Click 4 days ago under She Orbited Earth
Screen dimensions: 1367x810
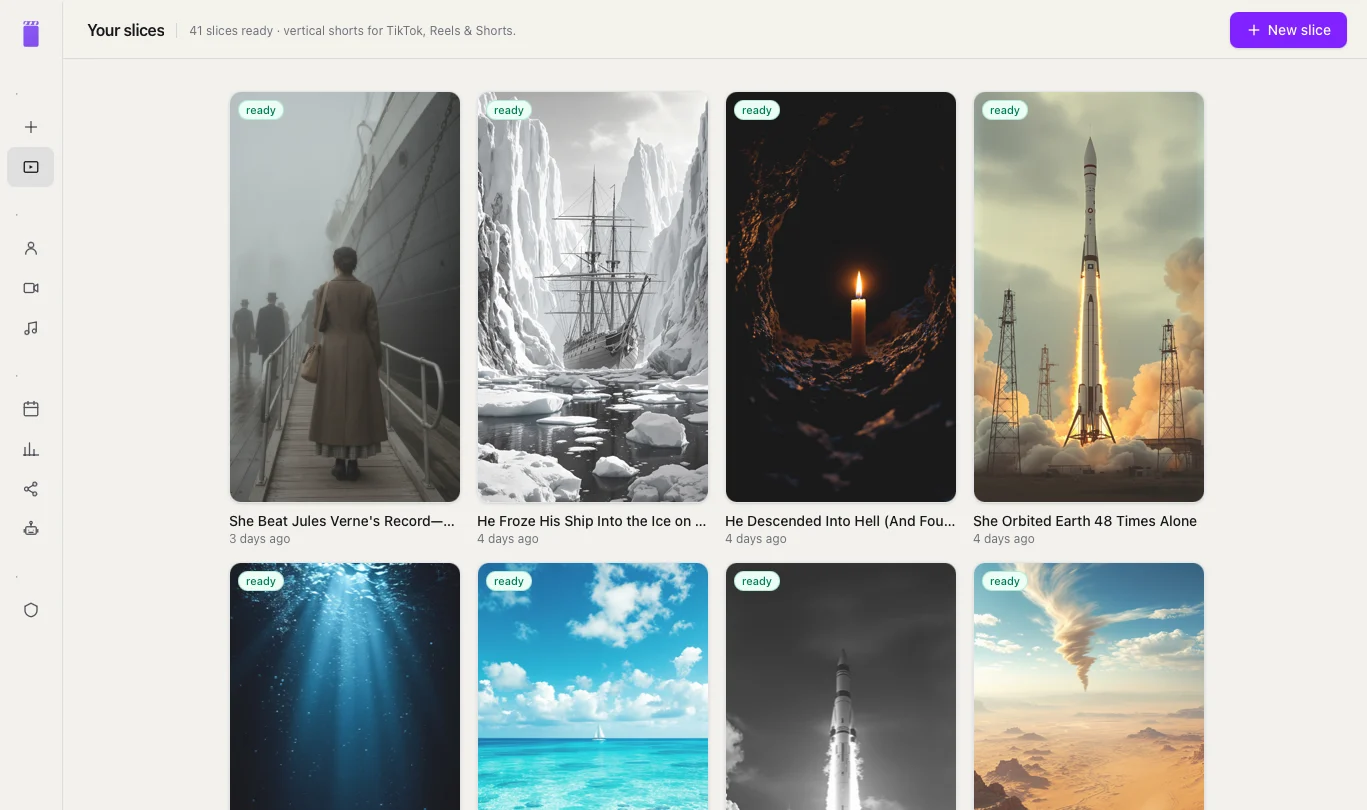point(1004,539)
